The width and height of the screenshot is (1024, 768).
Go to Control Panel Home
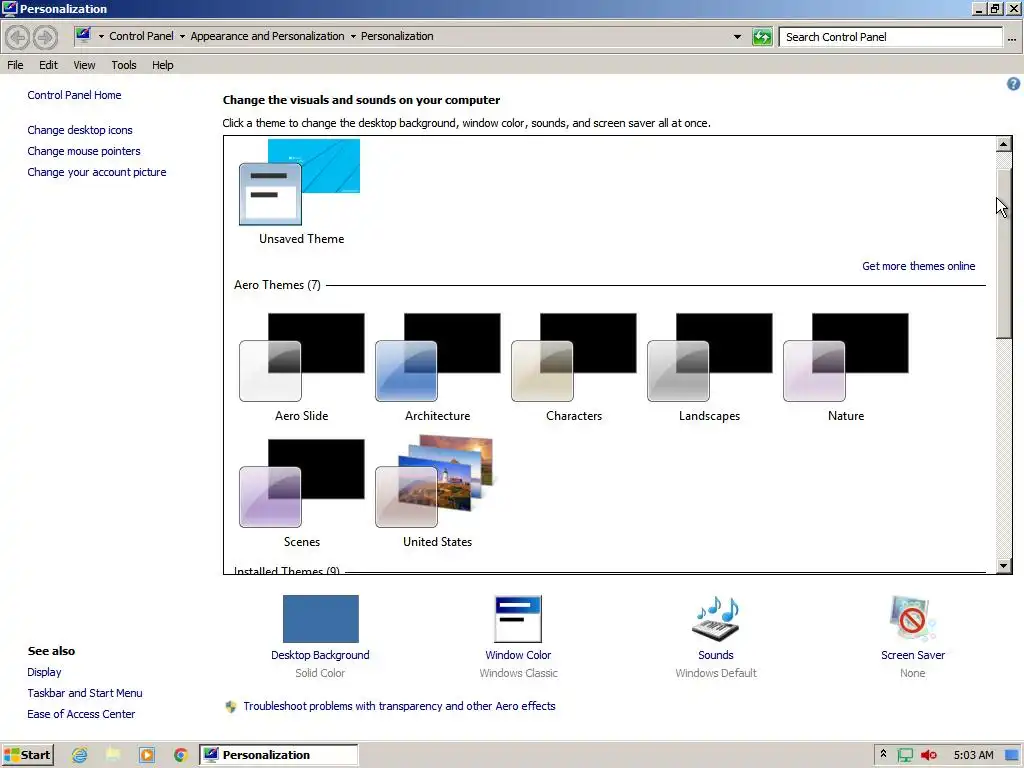pyautogui.click(x=74, y=95)
